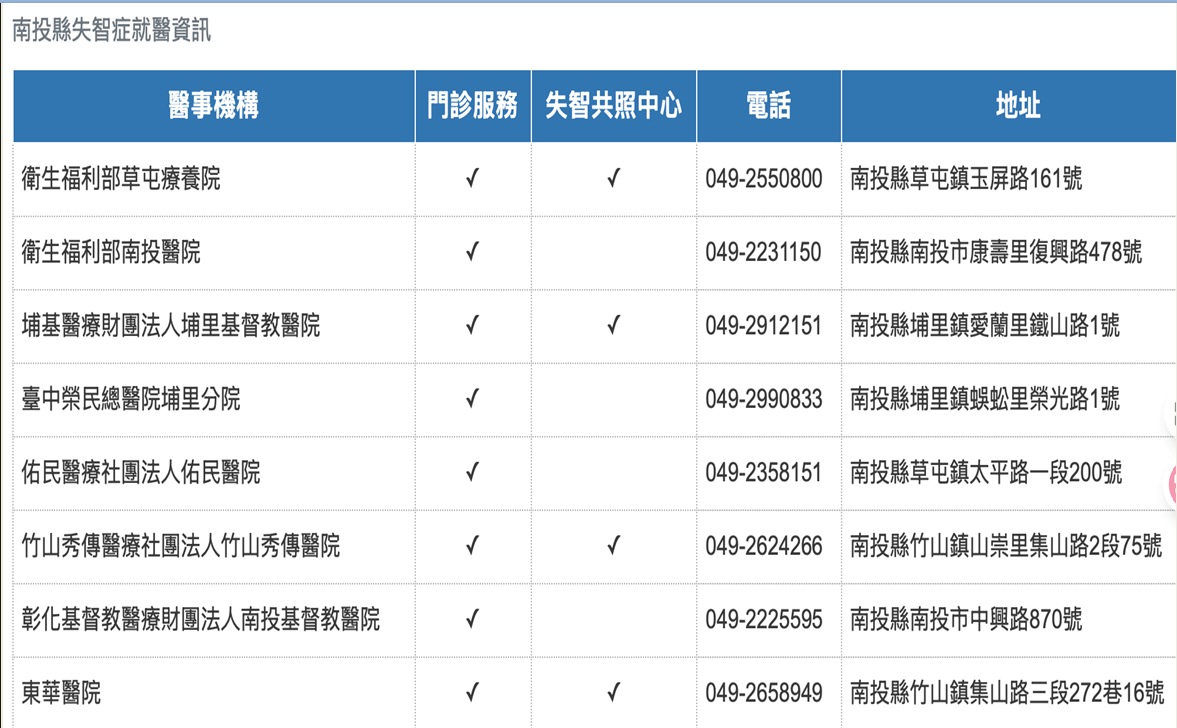Select 埔基醫療財團法人埔里基督教醫院 institution name

tap(170, 326)
